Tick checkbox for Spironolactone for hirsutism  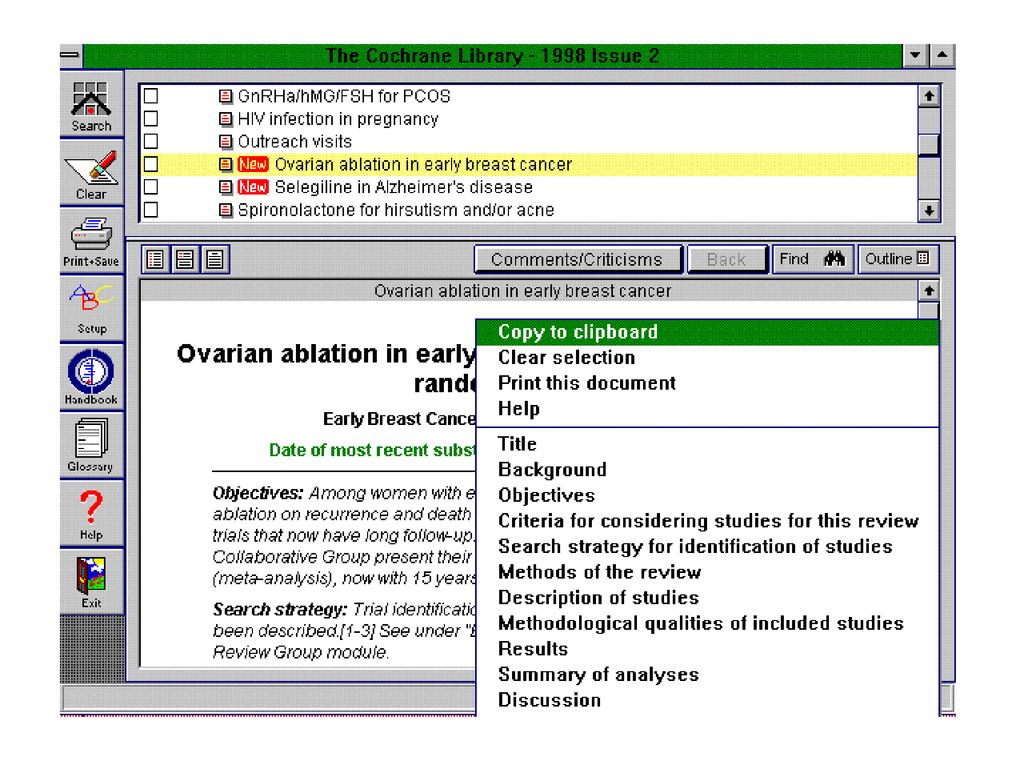click(x=151, y=210)
